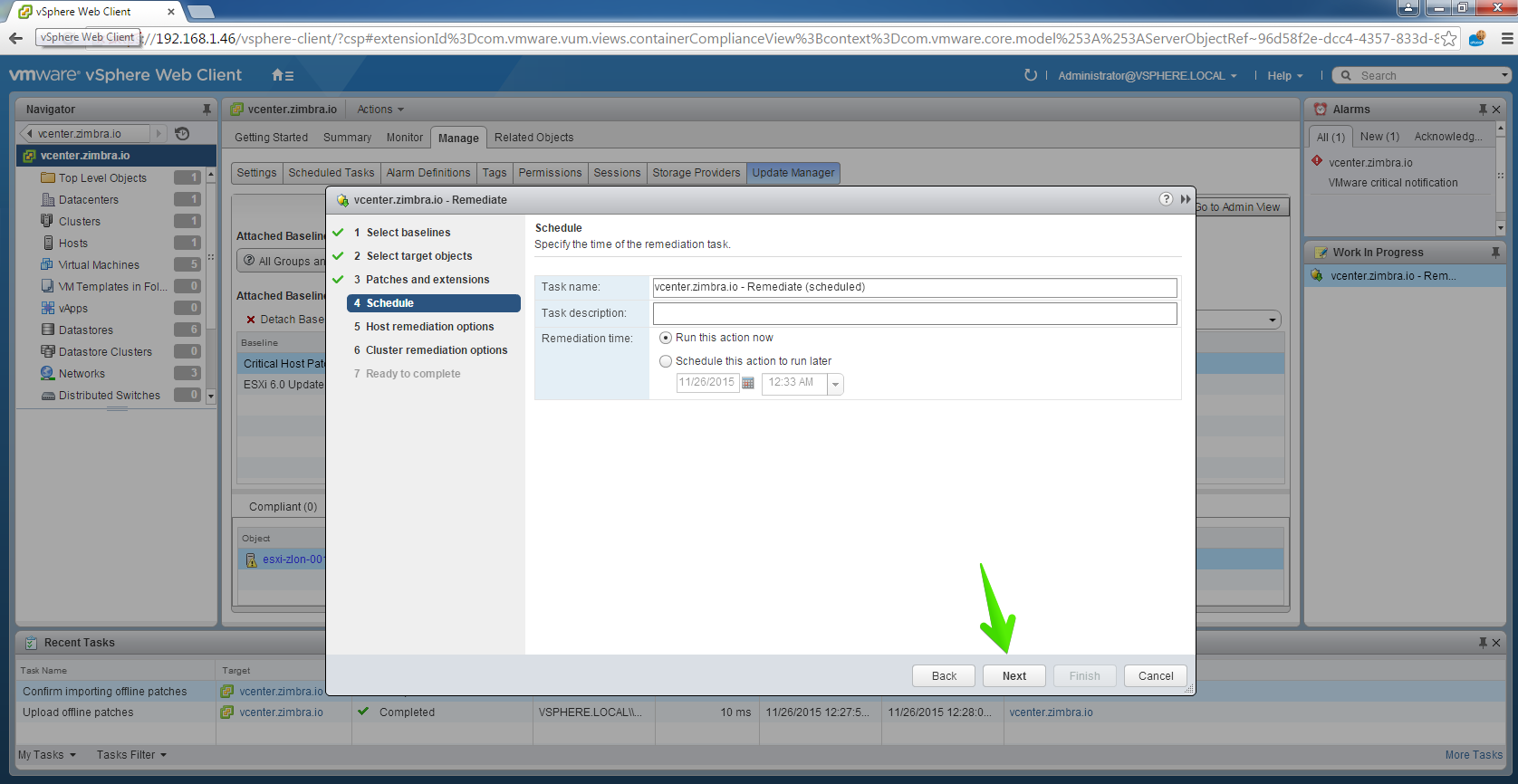Switch to the Summary tab
The width and height of the screenshot is (1518, 784).
[347, 138]
